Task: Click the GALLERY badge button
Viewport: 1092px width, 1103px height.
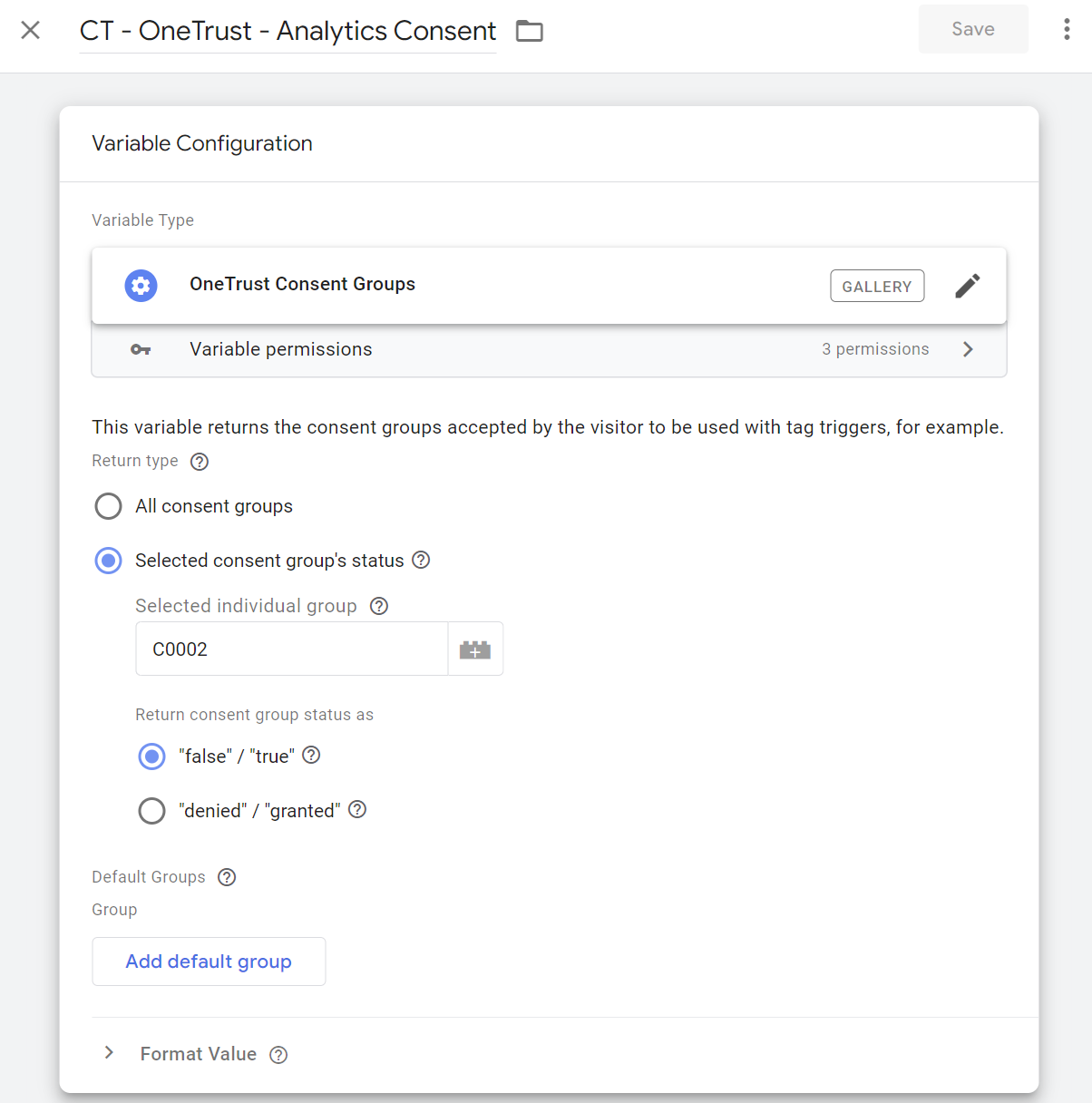Action: point(877,286)
